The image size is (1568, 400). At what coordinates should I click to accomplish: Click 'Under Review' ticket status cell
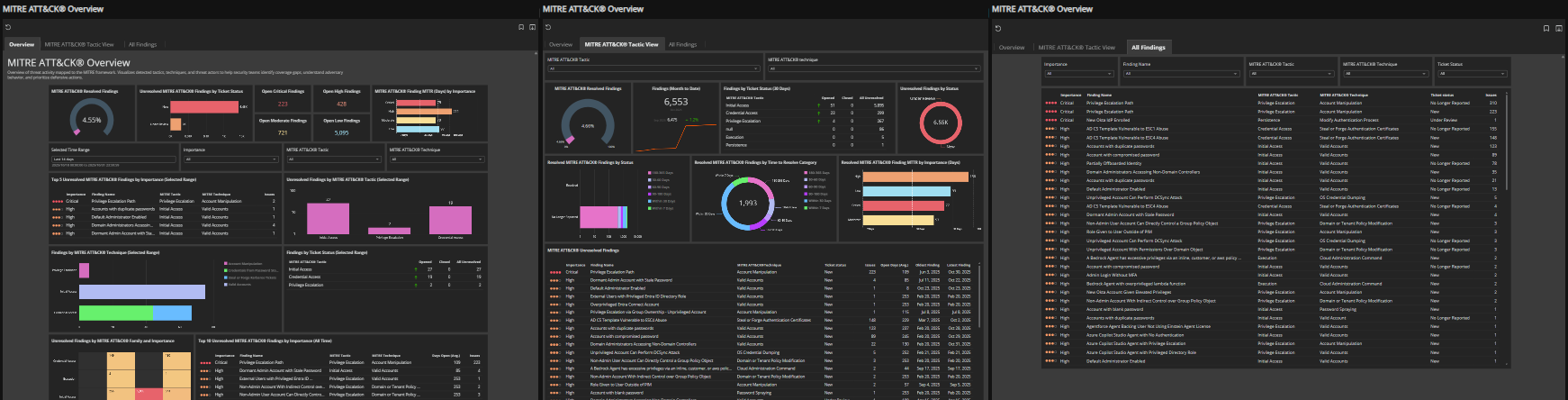[1444, 120]
